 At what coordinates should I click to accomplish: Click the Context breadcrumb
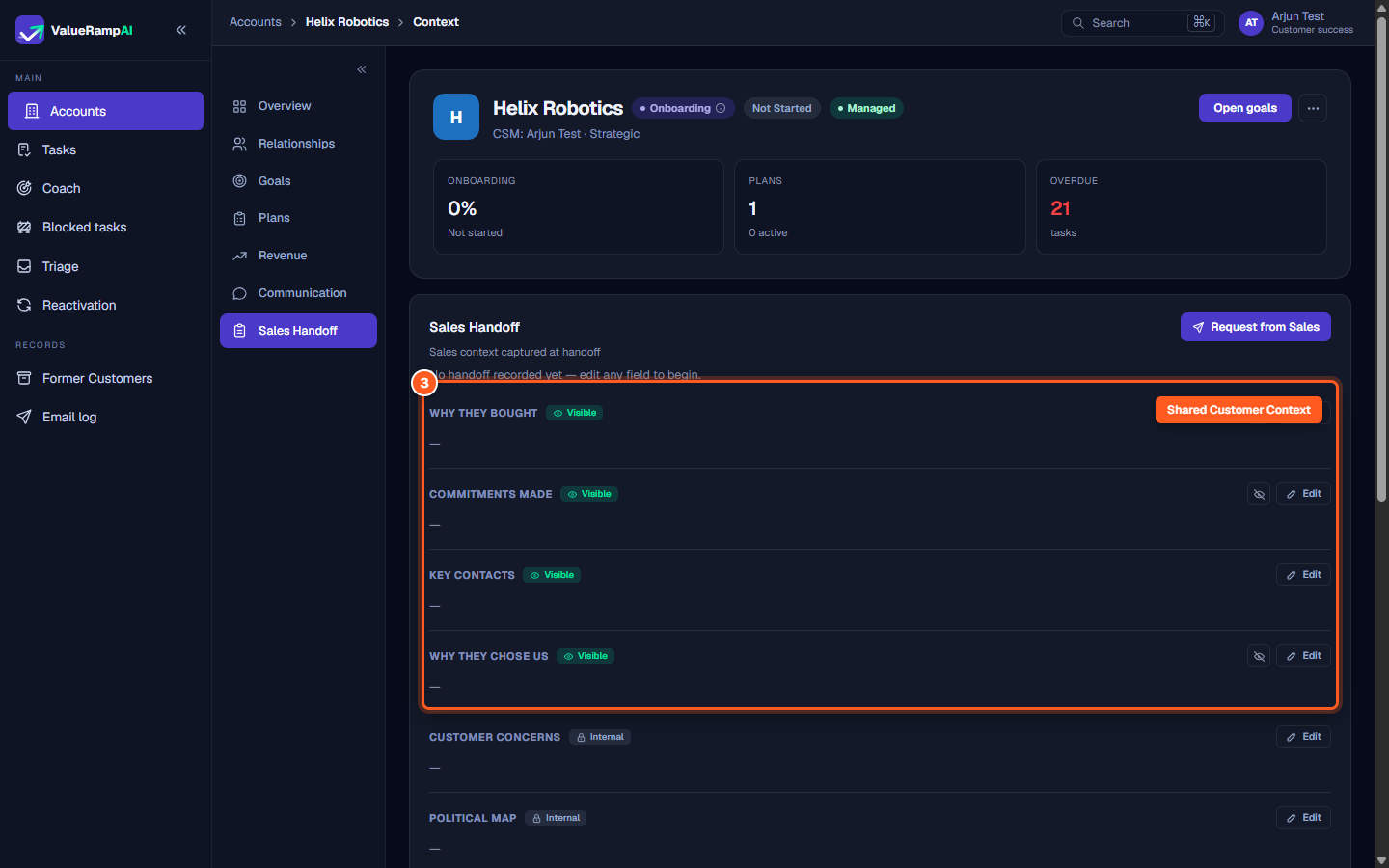pos(436,22)
